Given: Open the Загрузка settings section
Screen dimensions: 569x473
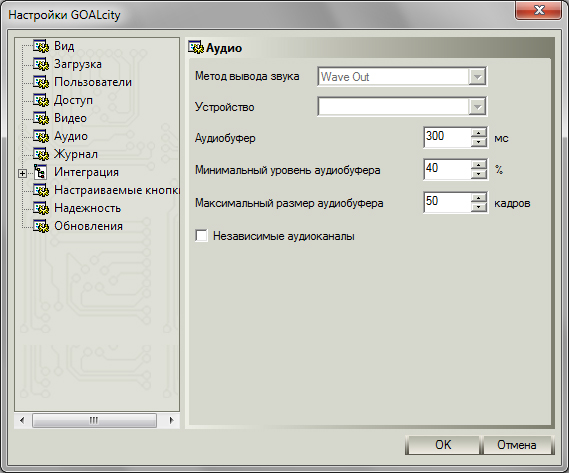Looking at the screenshot, I should [x=78, y=64].
